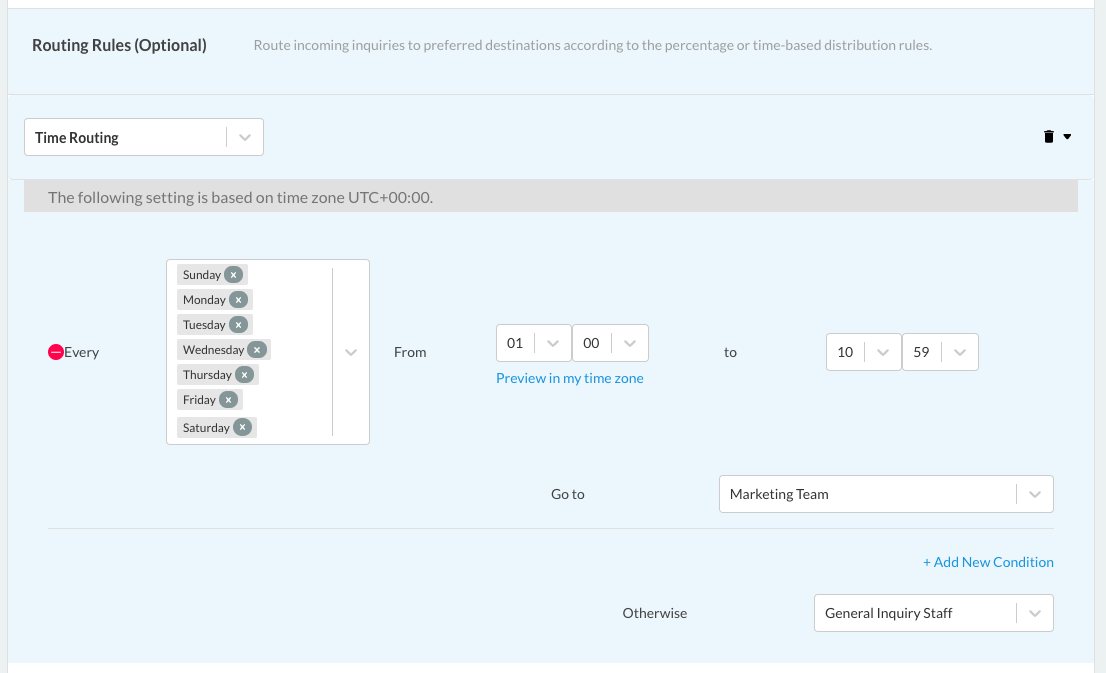Click the Sunday day tag label

pos(202,274)
